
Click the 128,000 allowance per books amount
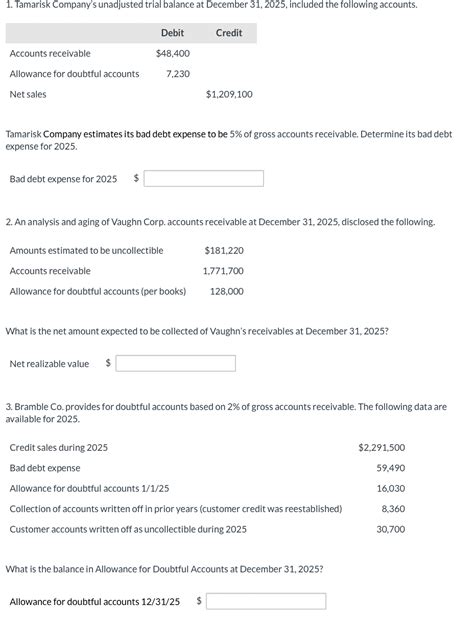coord(227,292)
